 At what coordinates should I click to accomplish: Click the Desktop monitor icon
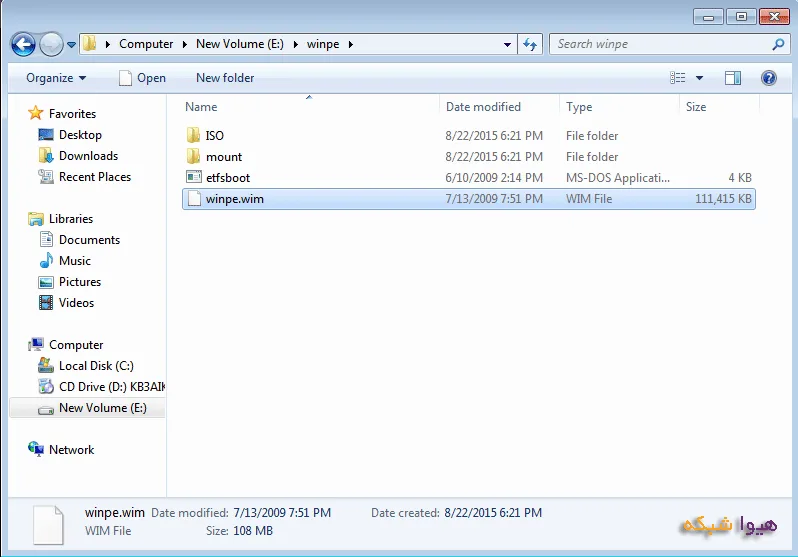tap(46, 134)
